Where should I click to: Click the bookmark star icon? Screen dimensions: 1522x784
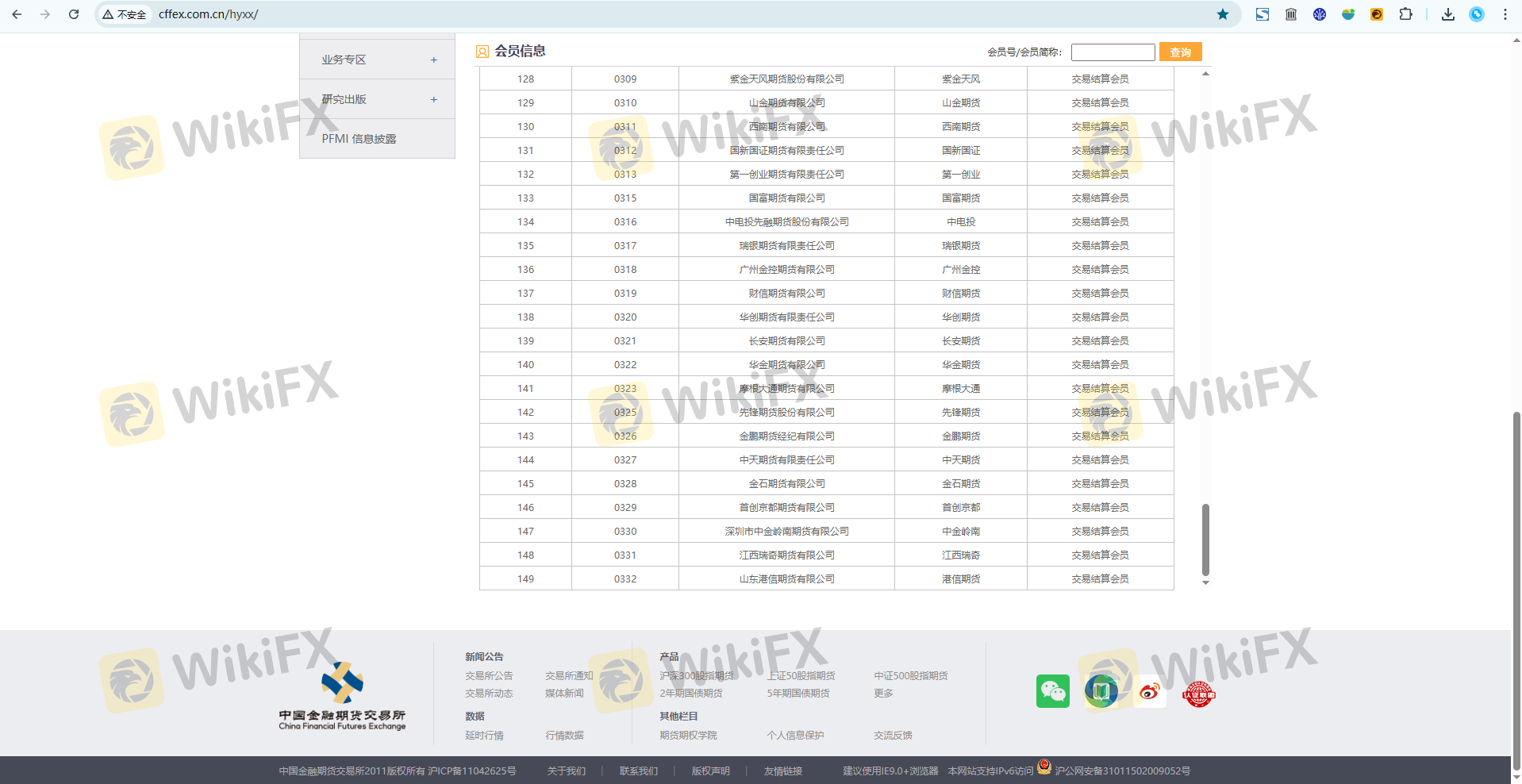click(1222, 14)
